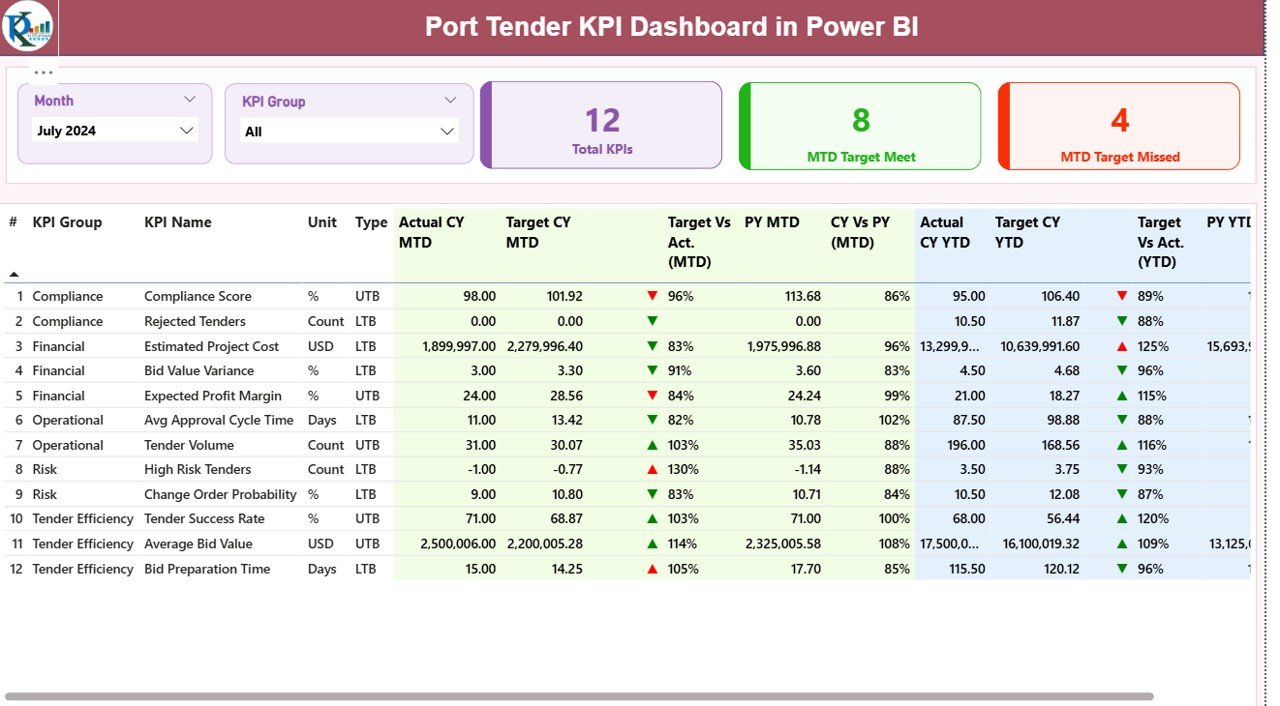Click red up arrow for Estimated Project Cost YTD
The width and height of the screenshot is (1280, 706).
click(1122, 346)
